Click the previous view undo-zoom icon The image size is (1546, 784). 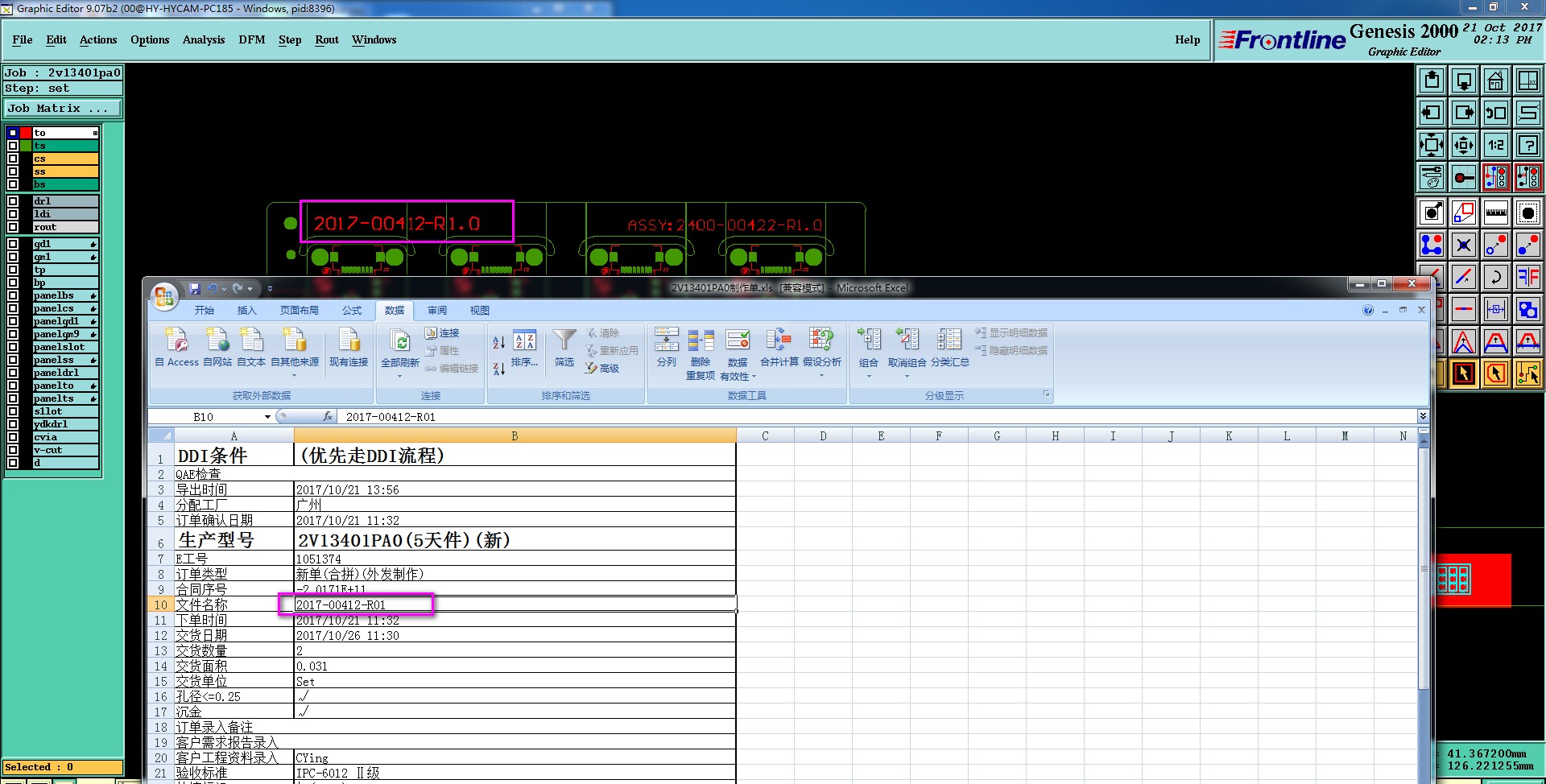(x=1496, y=113)
